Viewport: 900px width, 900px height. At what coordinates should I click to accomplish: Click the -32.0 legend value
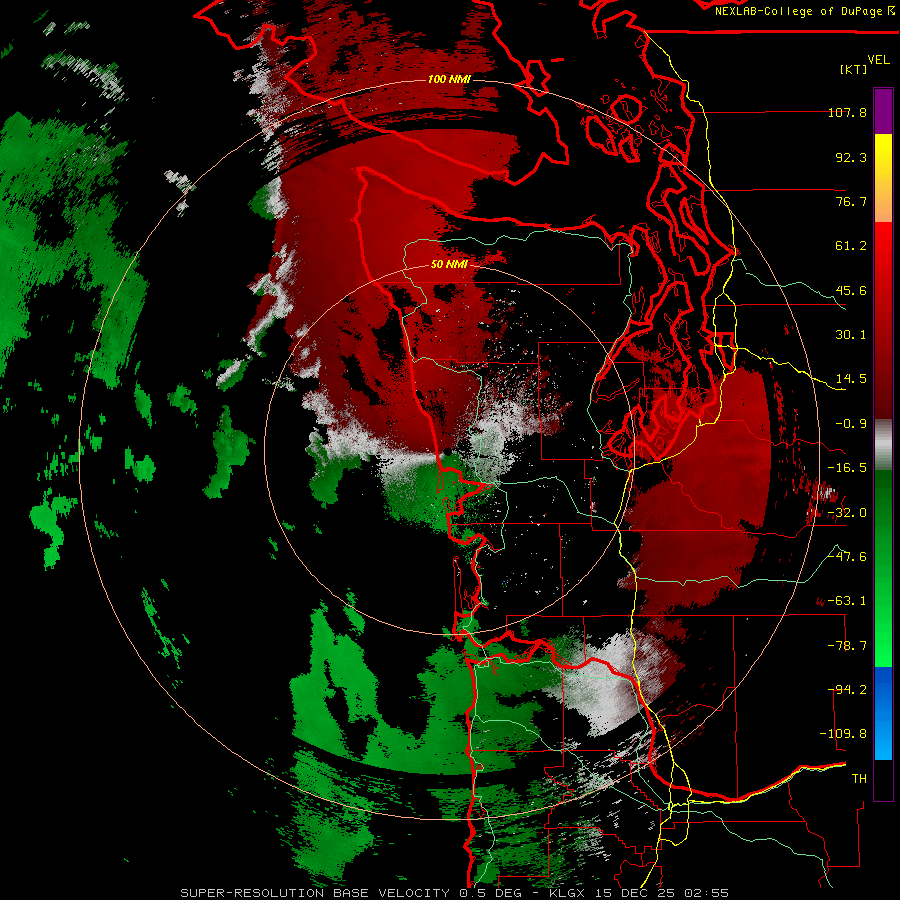coord(847,512)
